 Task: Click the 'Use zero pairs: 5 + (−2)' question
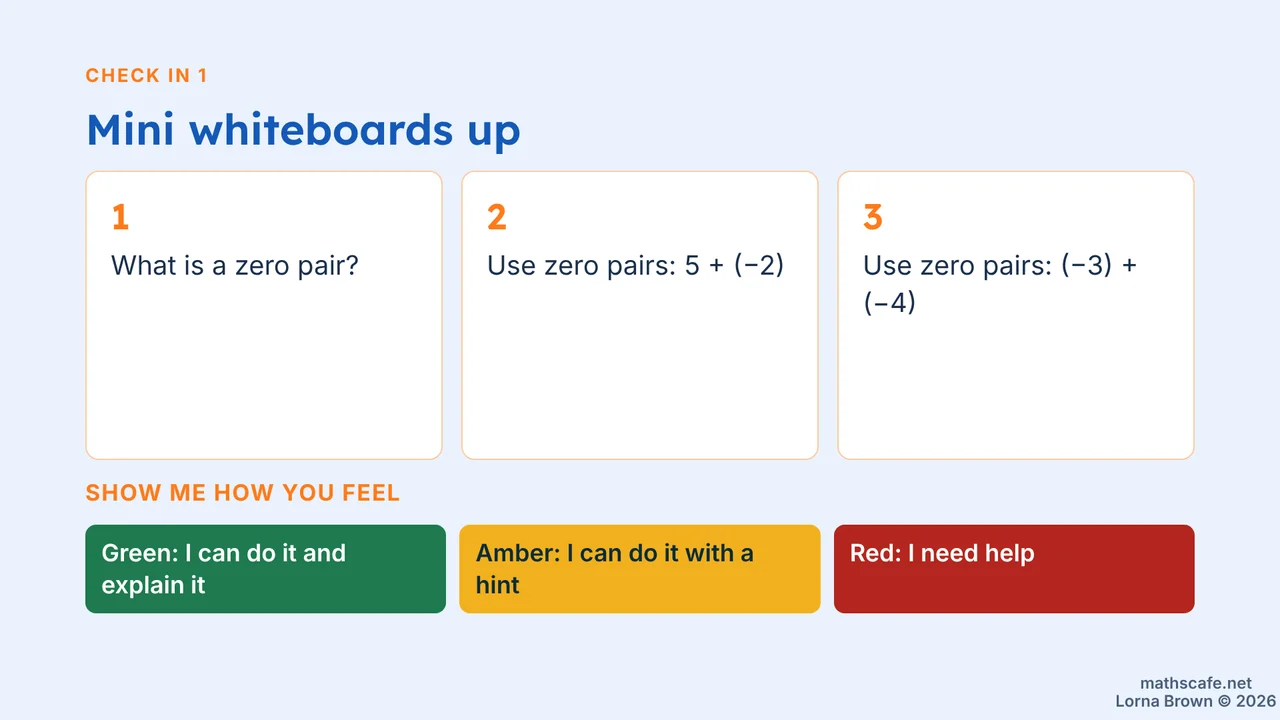coord(636,266)
